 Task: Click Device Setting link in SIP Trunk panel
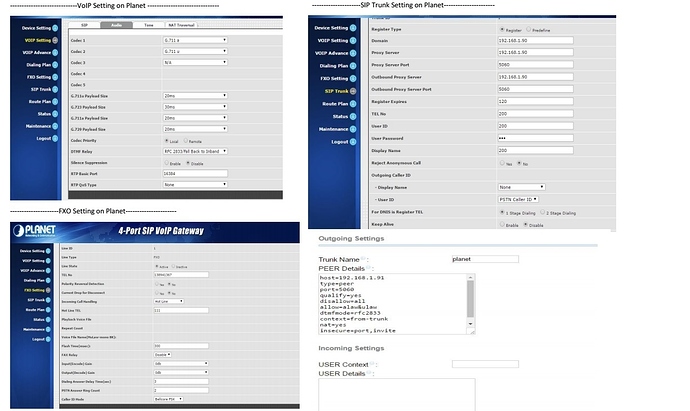pyautogui.click(x=331, y=28)
